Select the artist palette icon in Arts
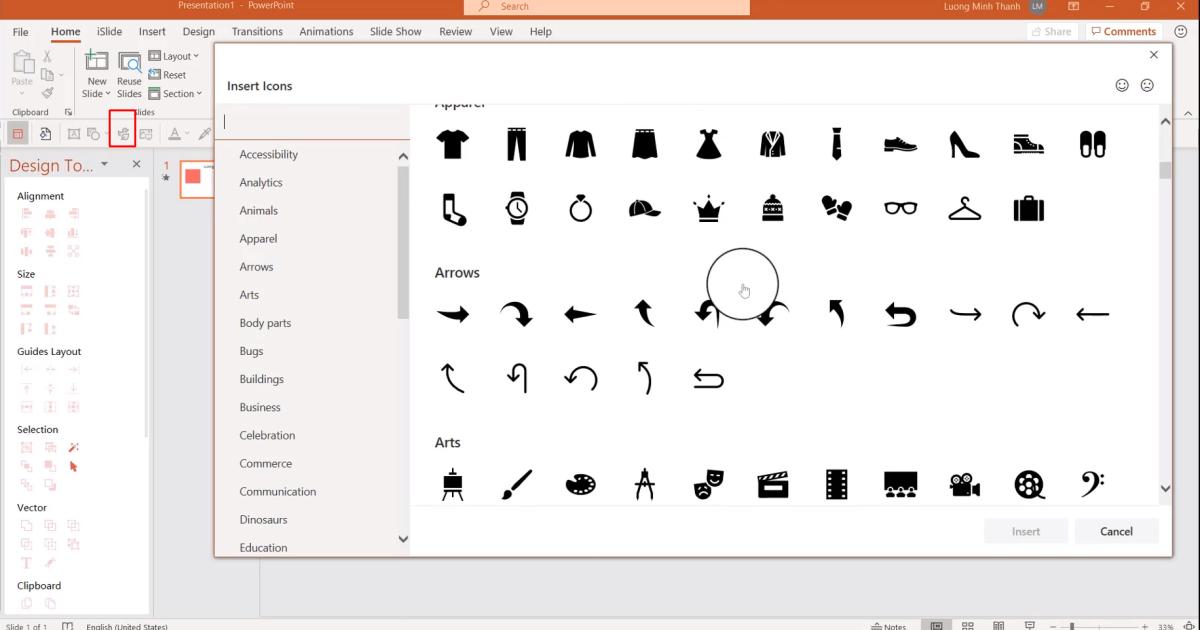This screenshot has height=630, width=1200. (x=581, y=483)
